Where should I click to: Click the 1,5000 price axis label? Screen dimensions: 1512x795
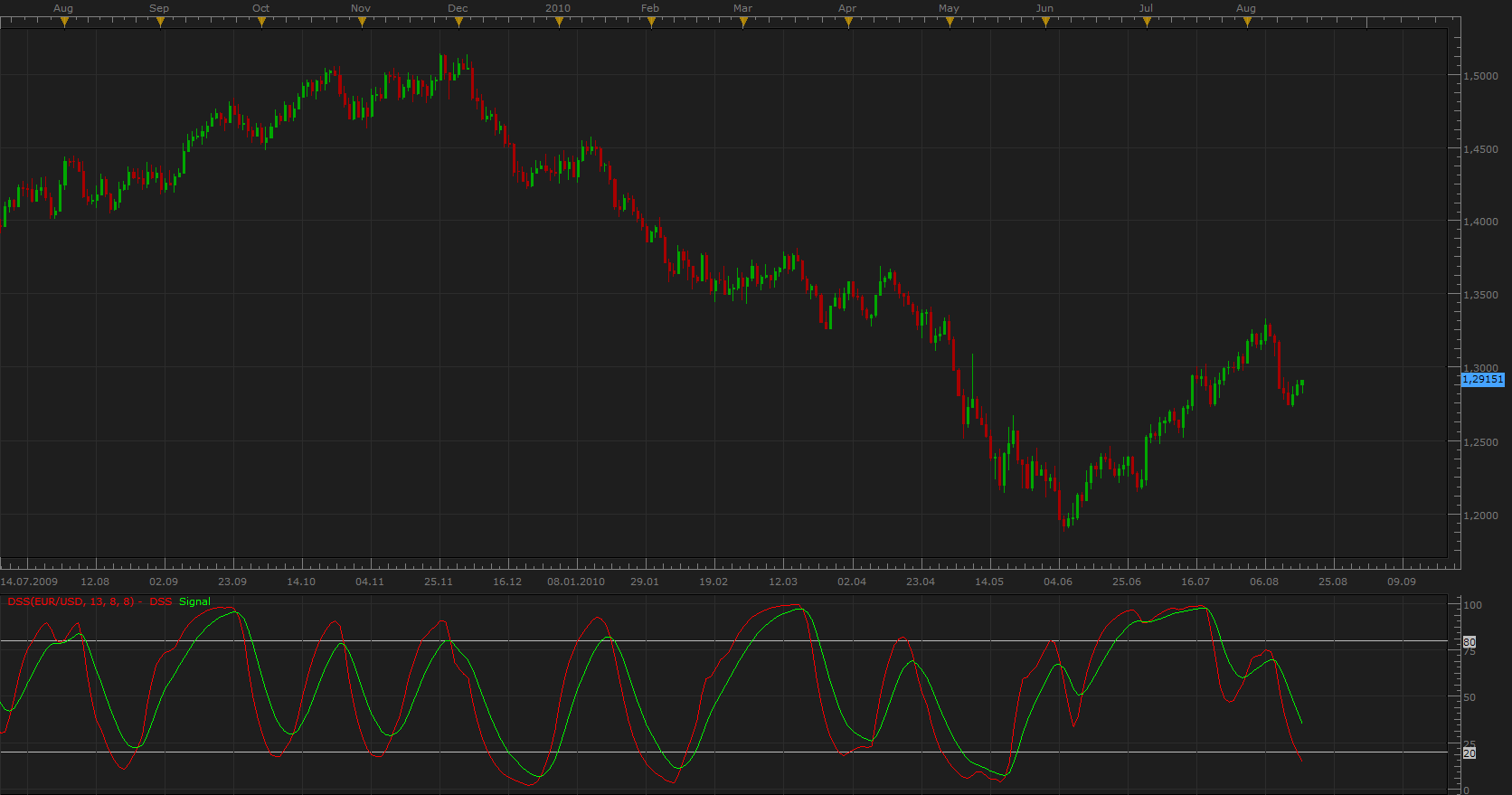1480,76
